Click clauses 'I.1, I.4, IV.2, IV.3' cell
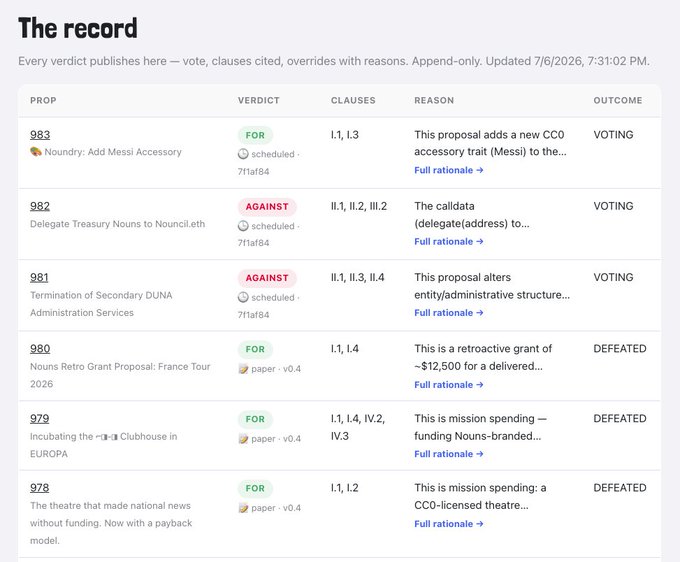Screen dimensions: 680x562 pyautogui.click(x=358, y=427)
